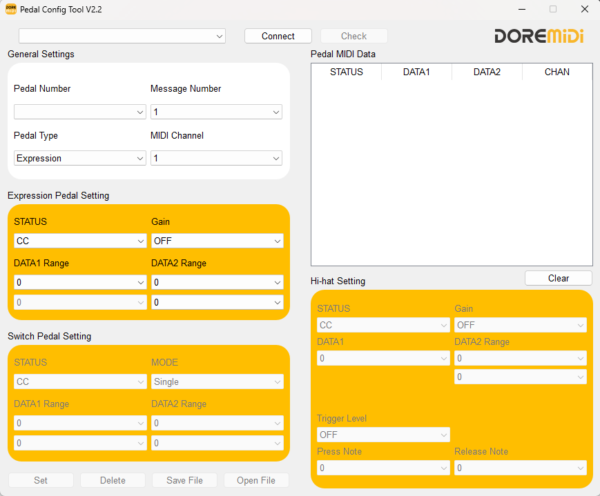Open Hi-hat DATA1 dropdown
The image size is (600, 496).
[383, 358]
